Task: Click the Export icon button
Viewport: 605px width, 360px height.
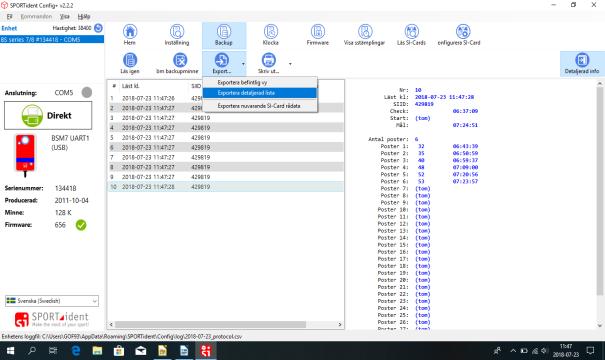Action: (x=221, y=60)
